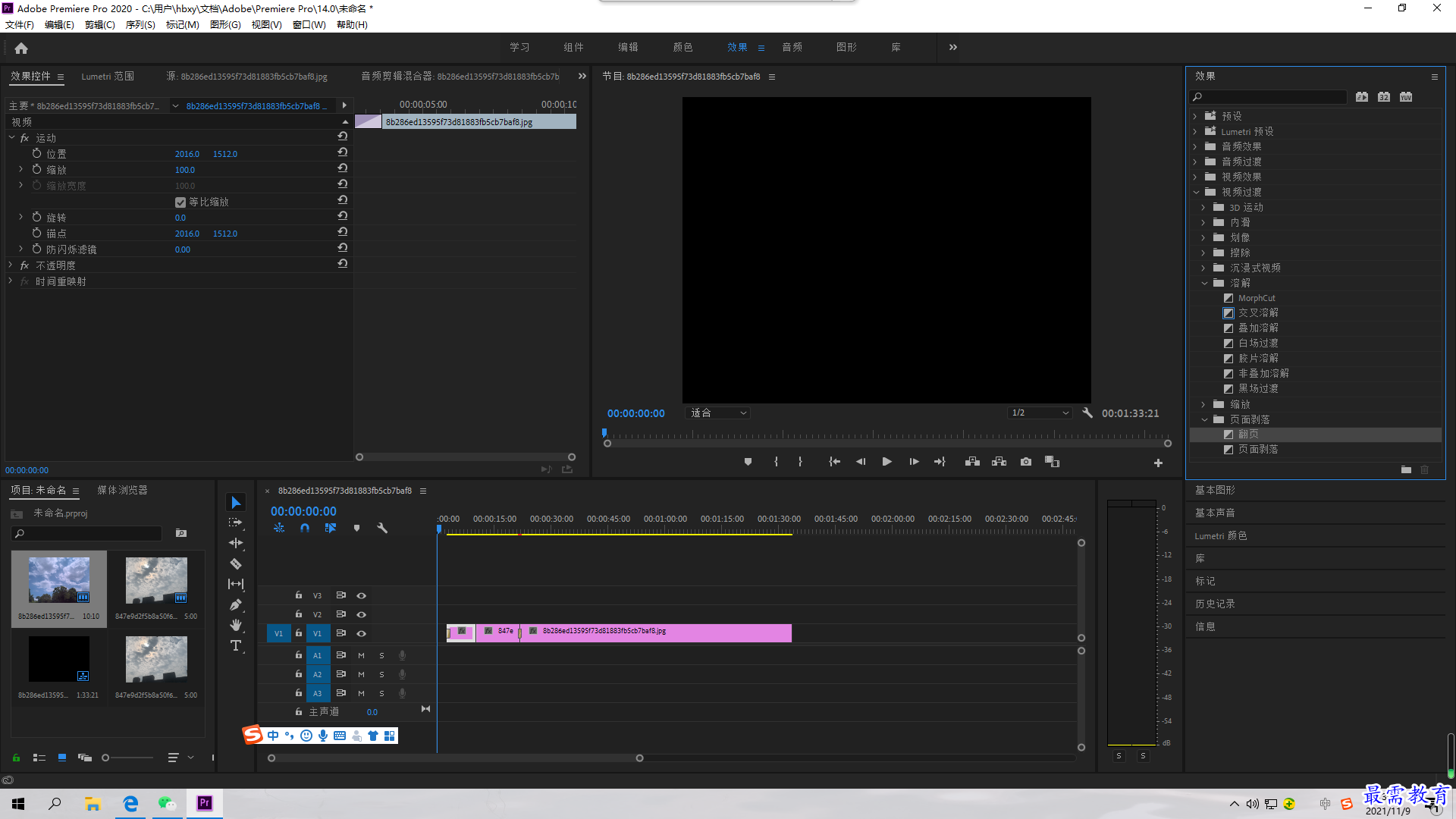
Task: Click Play in Program monitor
Action: click(886, 462)
